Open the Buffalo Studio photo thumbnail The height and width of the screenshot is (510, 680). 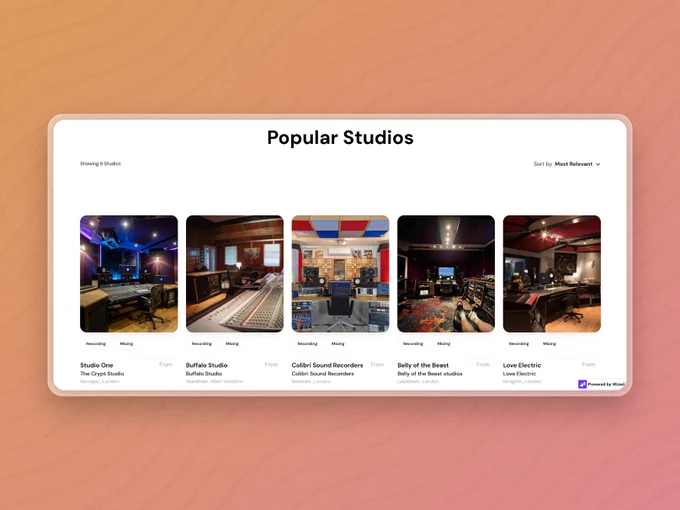click(x=235, y=274)
